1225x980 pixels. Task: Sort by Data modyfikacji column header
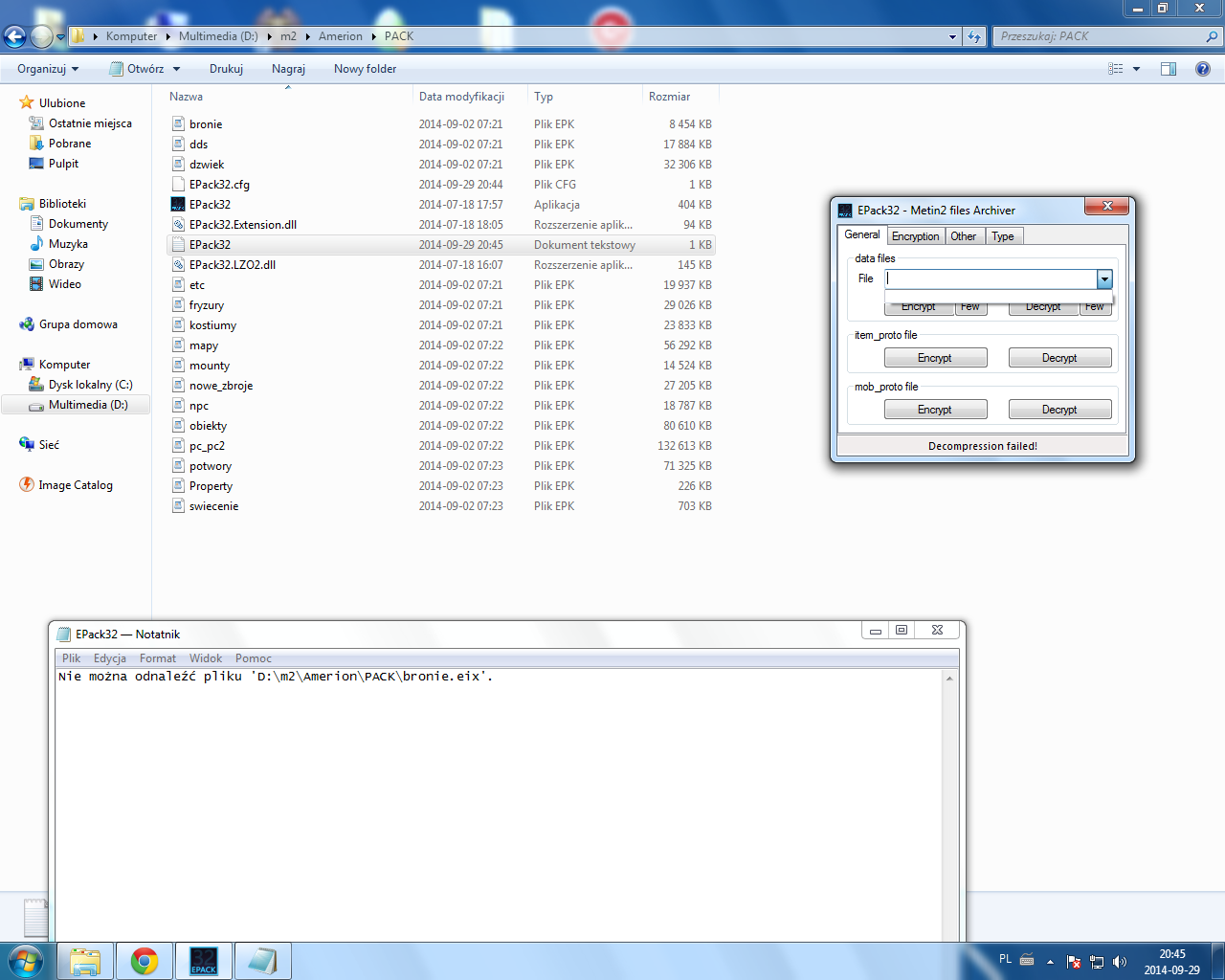pyautogui.click(x=470, y=97)
